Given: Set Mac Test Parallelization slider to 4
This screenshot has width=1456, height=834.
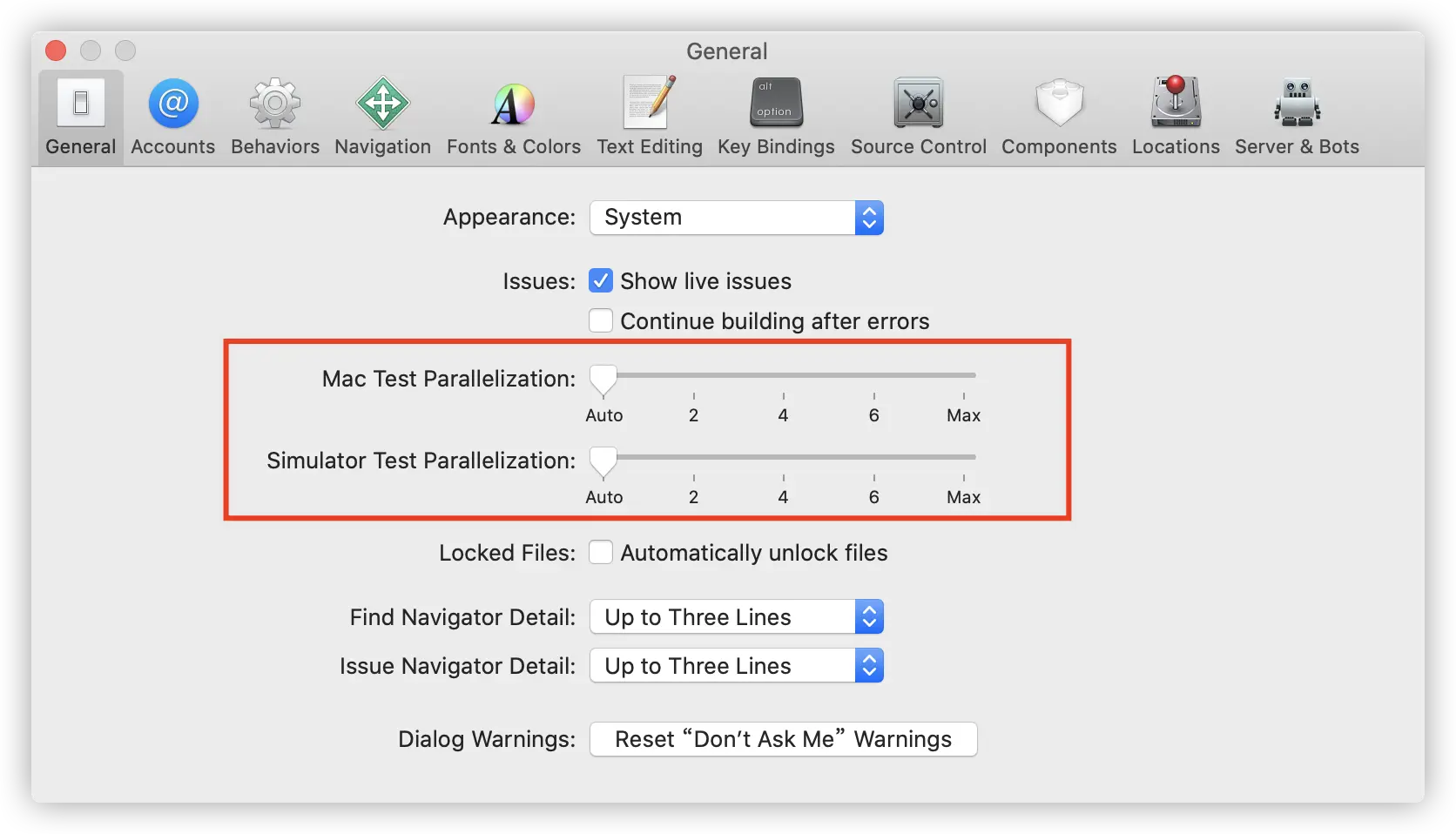Looking at the screenshot, I should click(784, 375).
